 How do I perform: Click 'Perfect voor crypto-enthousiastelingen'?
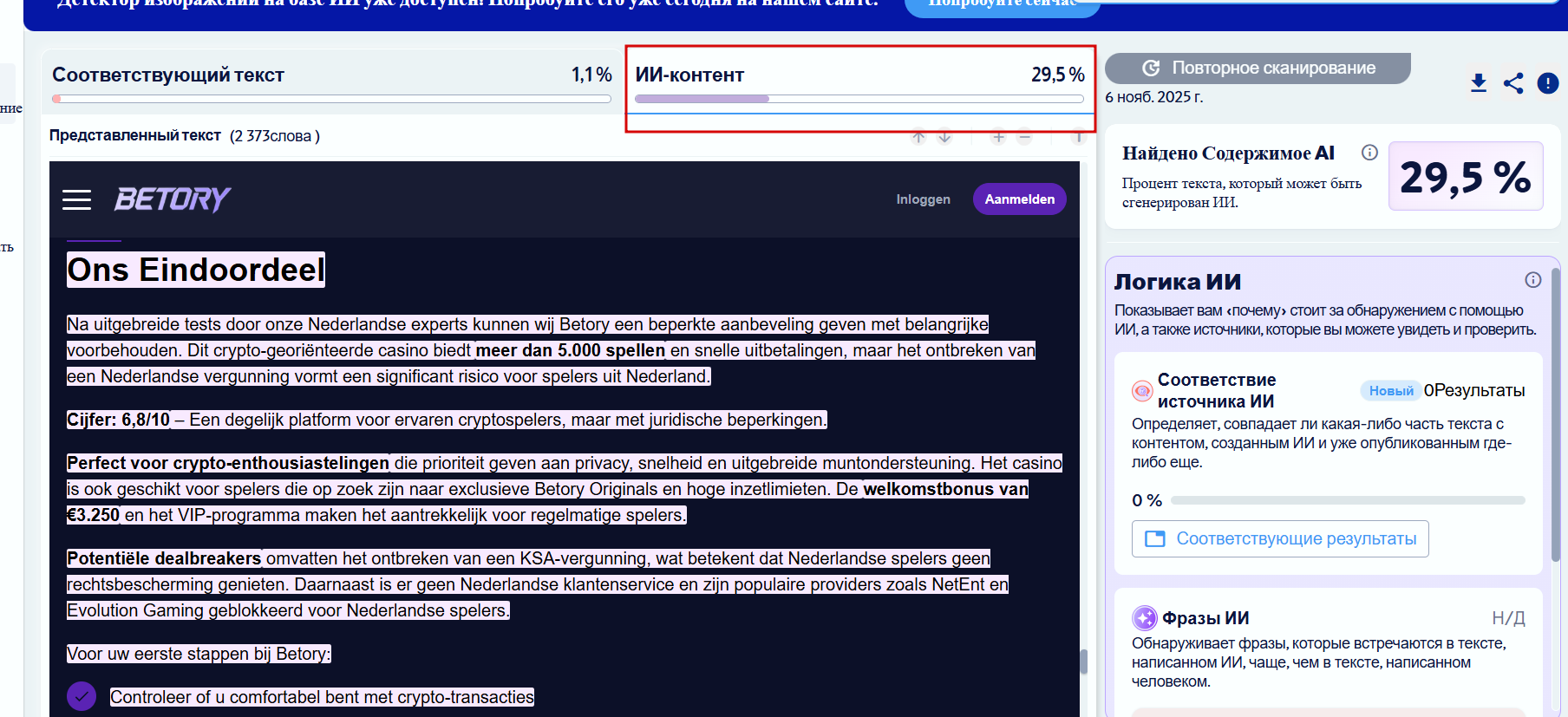[228, 463]
